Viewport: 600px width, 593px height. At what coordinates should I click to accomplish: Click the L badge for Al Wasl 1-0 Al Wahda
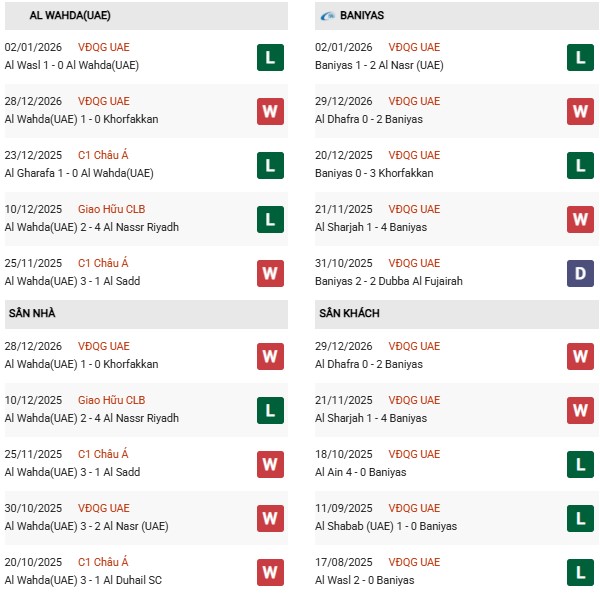click(270, 57)
